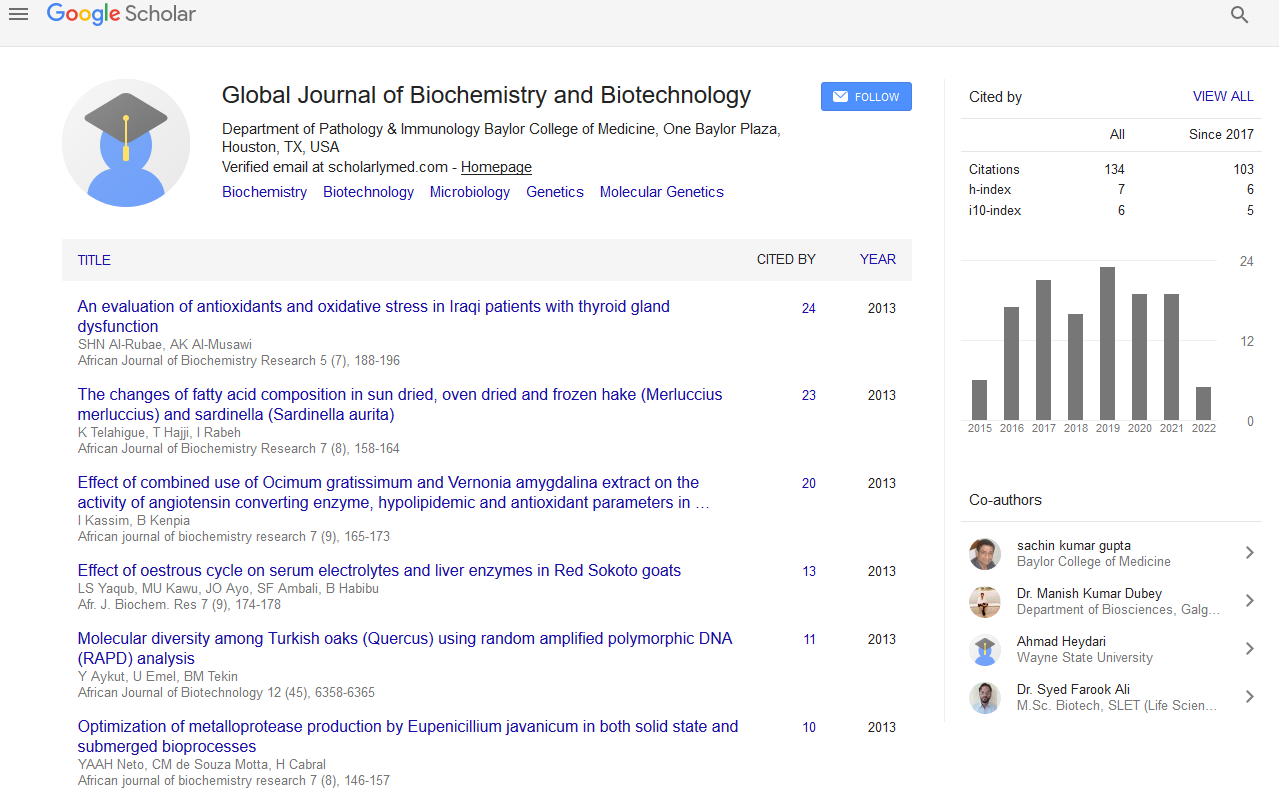Click the Cited By column header
Screen dimensions: 1279x796
click(786, 259)
